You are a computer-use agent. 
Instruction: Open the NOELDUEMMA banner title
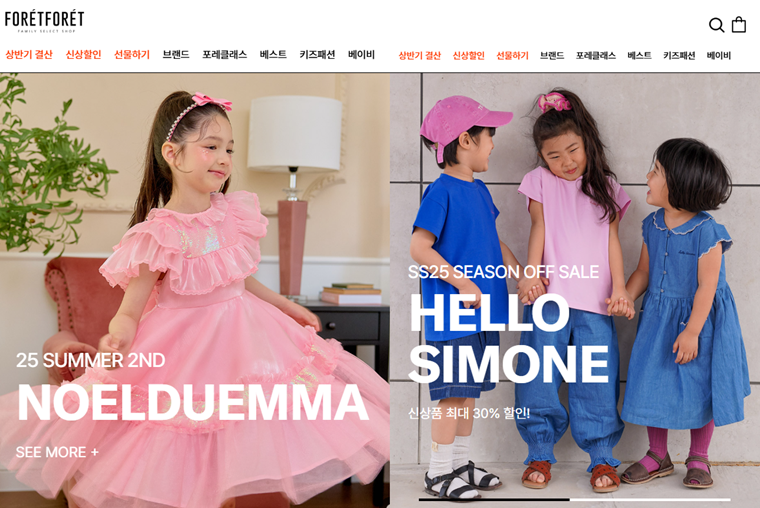tap(193, 402)
